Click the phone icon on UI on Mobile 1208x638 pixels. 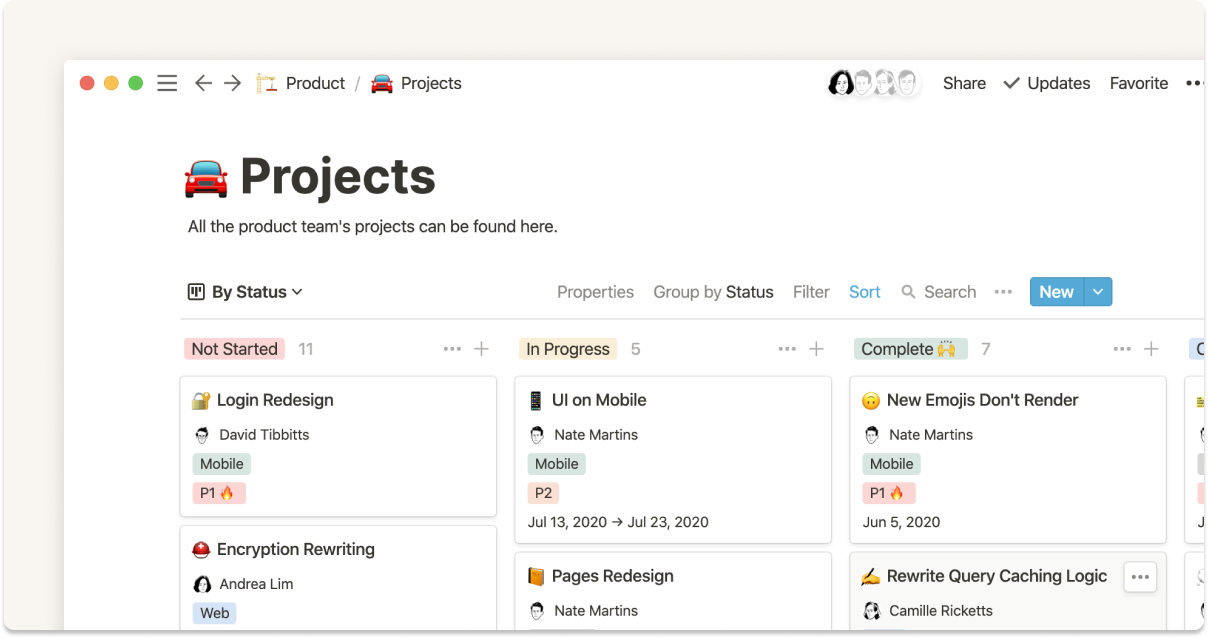536,400
